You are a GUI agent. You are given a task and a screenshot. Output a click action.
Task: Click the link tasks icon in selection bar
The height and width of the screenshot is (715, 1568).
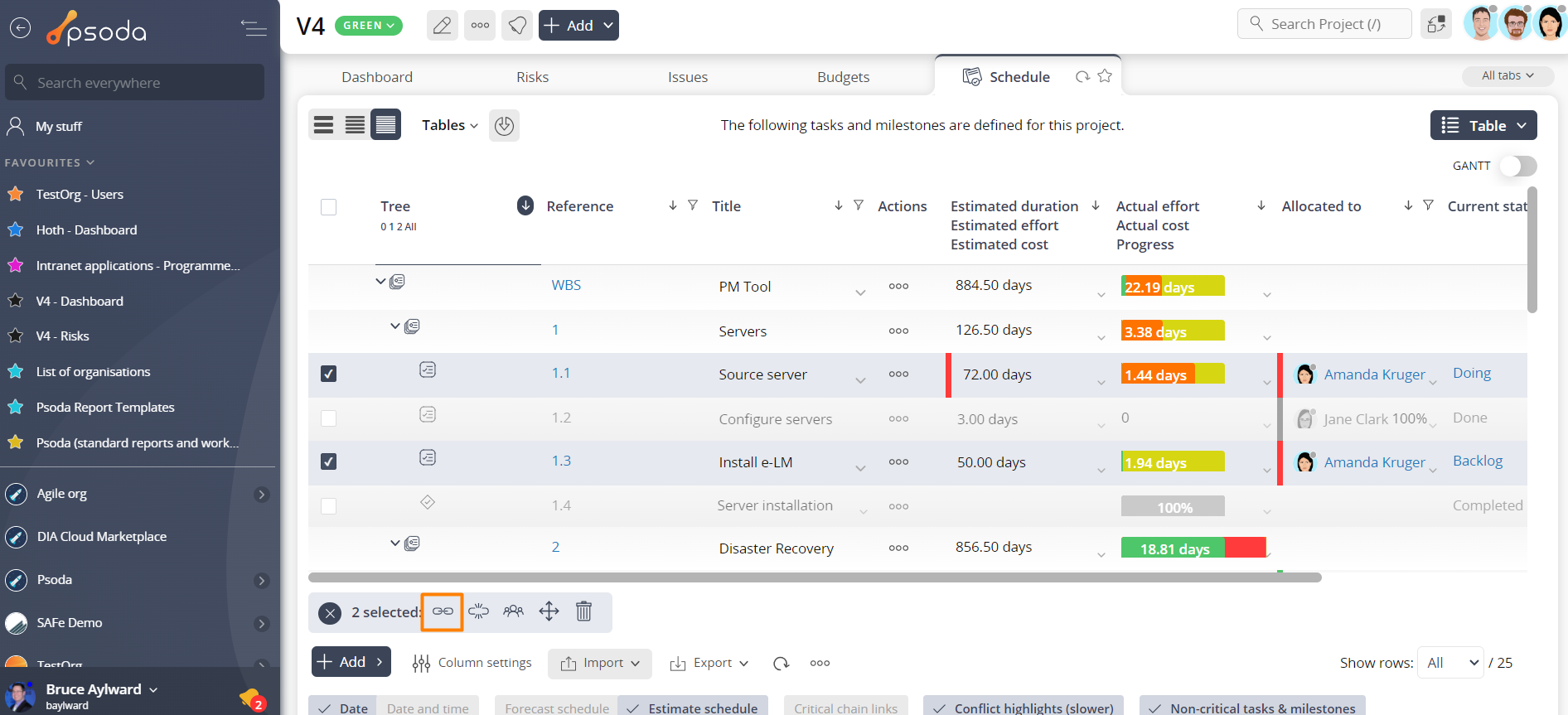coord(443,611)
